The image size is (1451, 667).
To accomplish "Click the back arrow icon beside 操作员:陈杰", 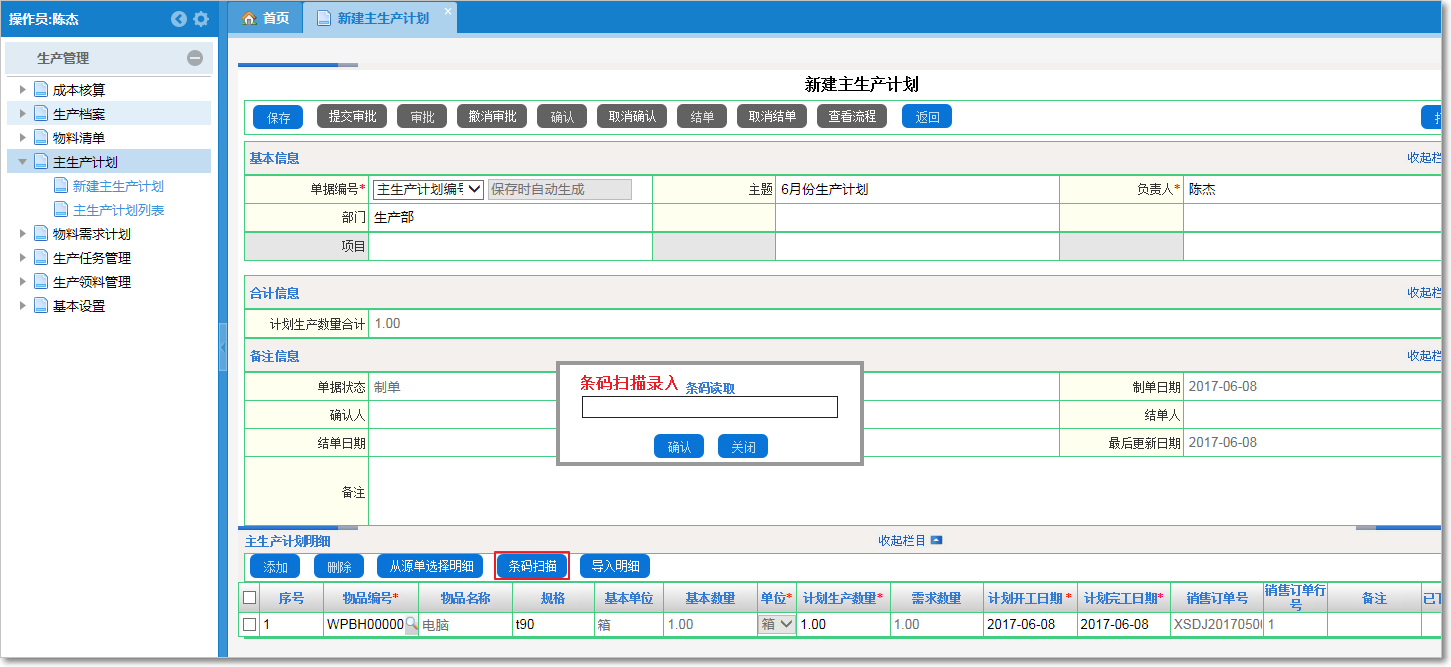I will point(178,18).
